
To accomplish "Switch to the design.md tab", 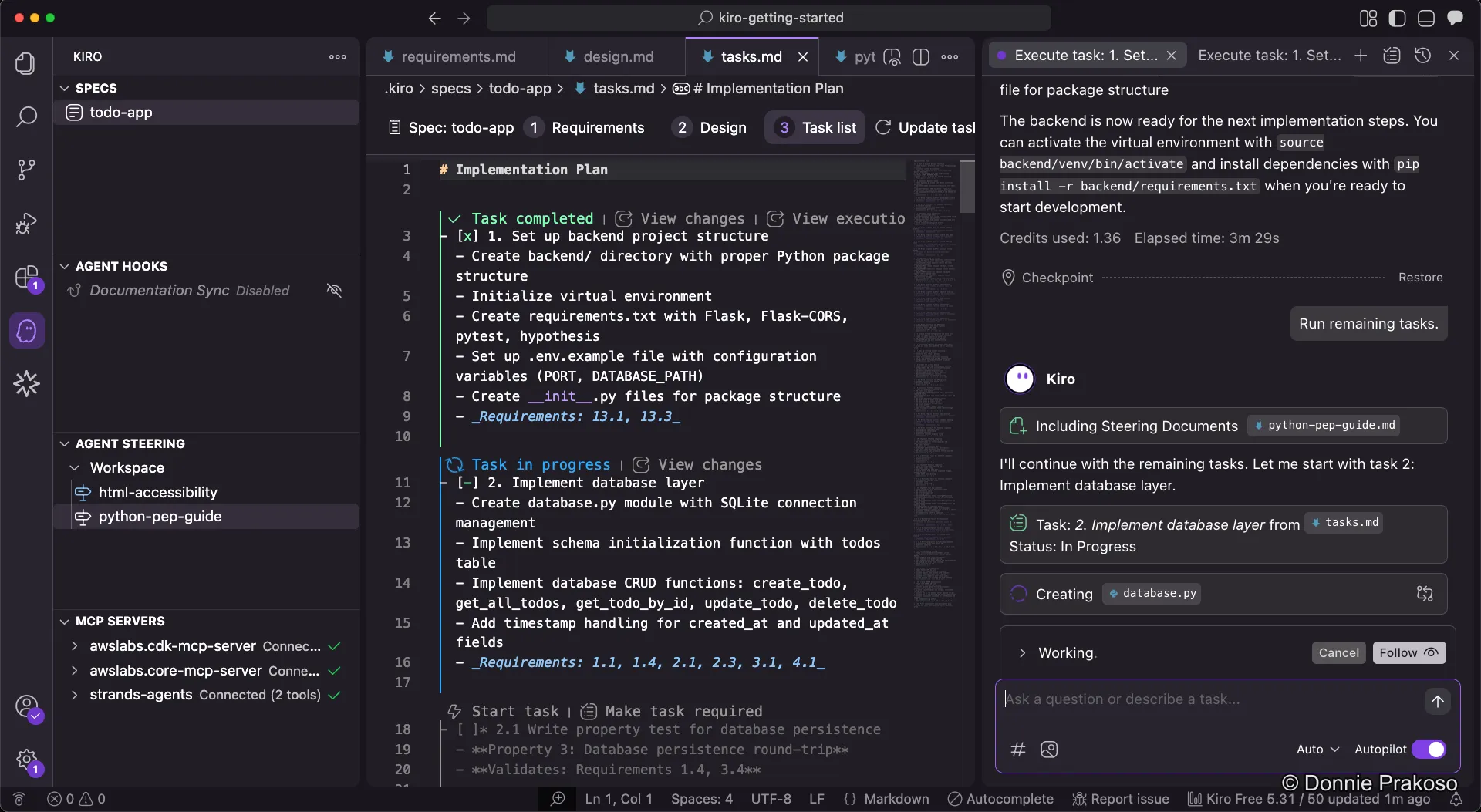I will point(617,56).
